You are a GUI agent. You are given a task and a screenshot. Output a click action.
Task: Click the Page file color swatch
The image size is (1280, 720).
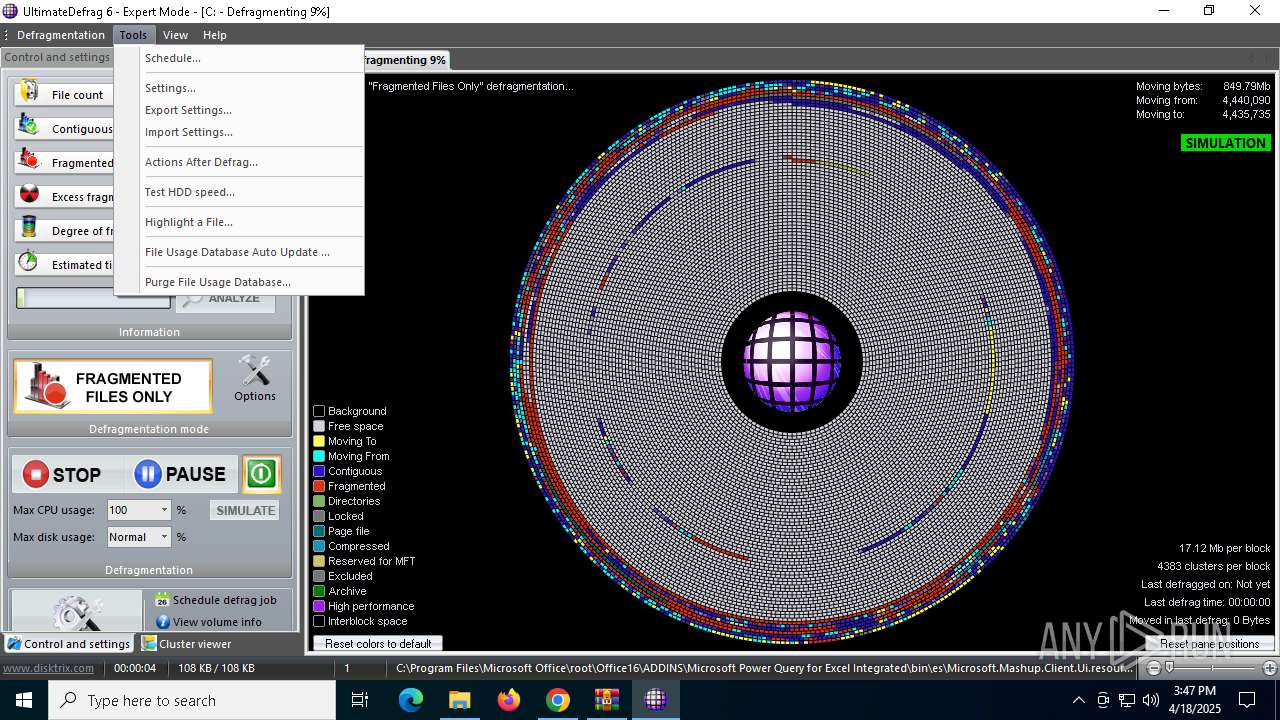click(319, 531)
